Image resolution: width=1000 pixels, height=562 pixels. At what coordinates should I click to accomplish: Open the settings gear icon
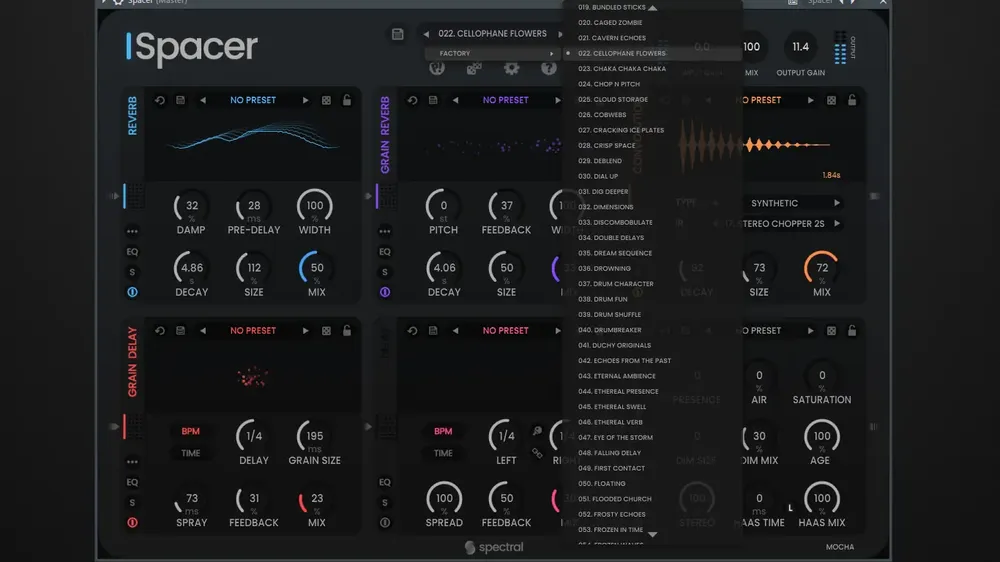point(511,68)
